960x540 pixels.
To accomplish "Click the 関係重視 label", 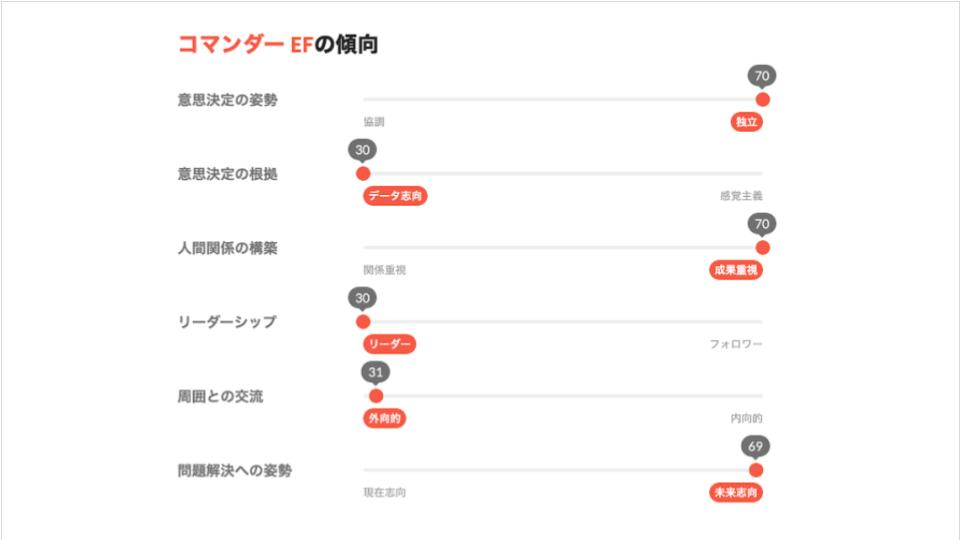I will (384, 270).
